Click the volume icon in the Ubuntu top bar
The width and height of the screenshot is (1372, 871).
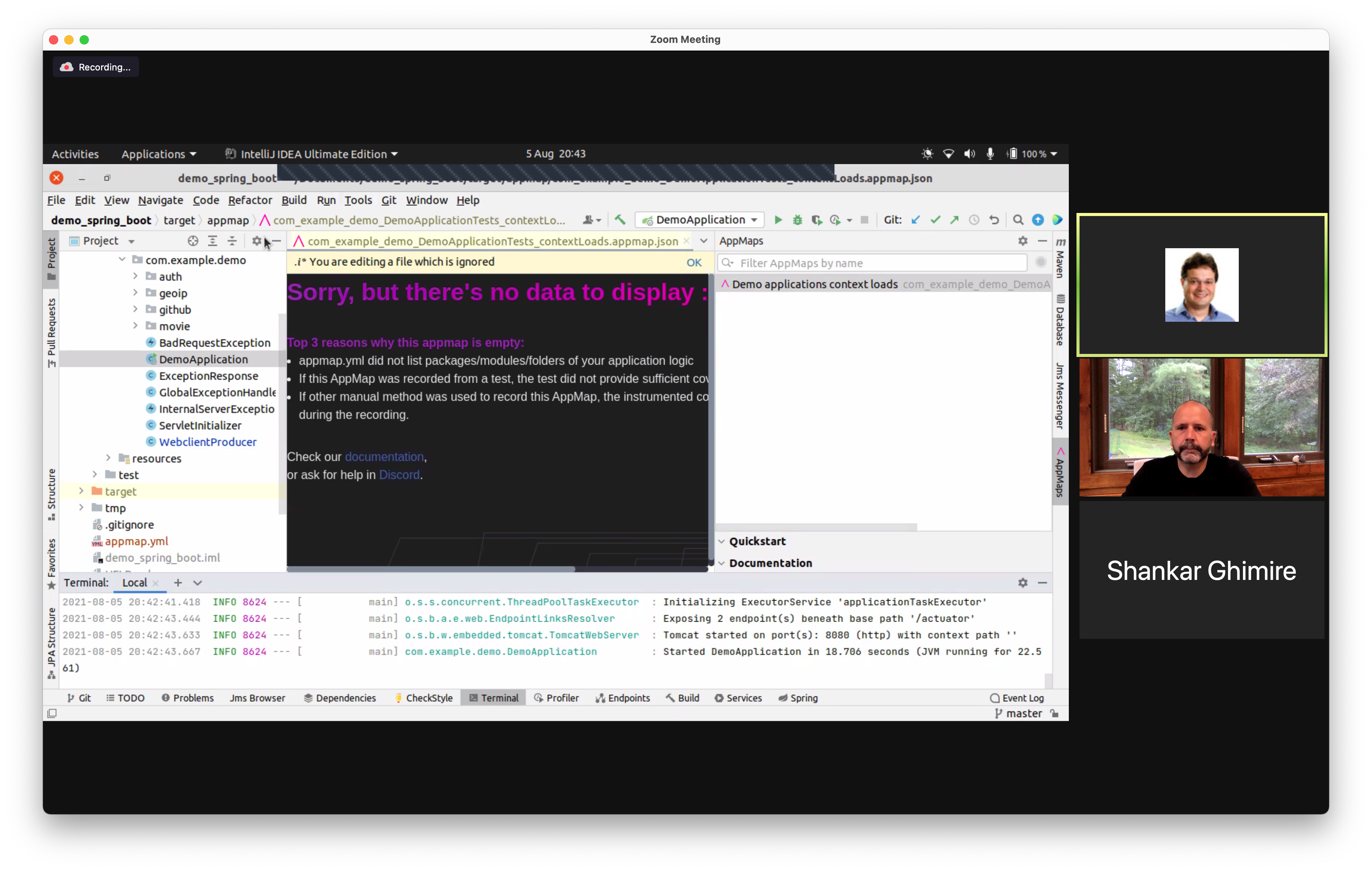click(969, 154)
